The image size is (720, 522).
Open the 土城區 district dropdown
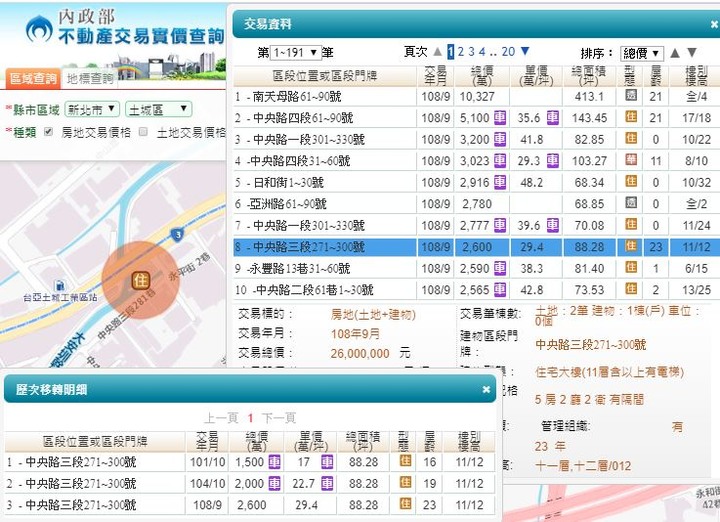158,109
